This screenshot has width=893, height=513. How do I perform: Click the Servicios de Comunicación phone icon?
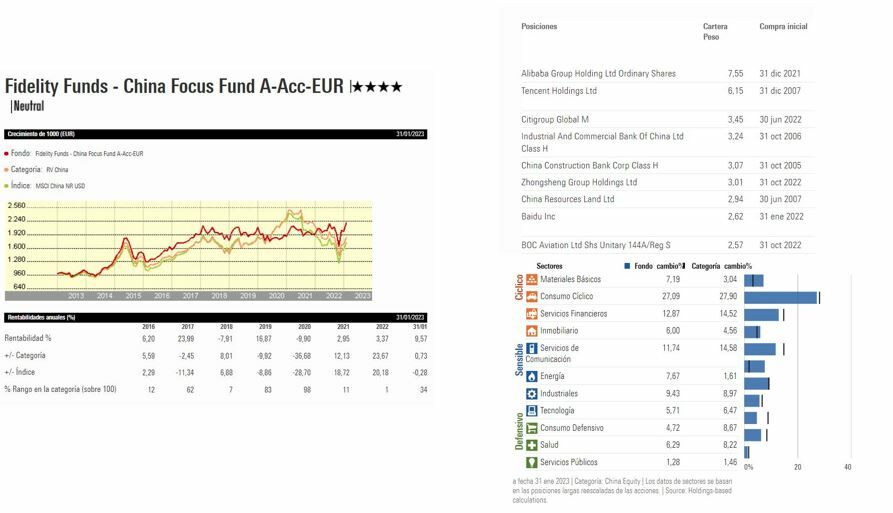(532, 348)
